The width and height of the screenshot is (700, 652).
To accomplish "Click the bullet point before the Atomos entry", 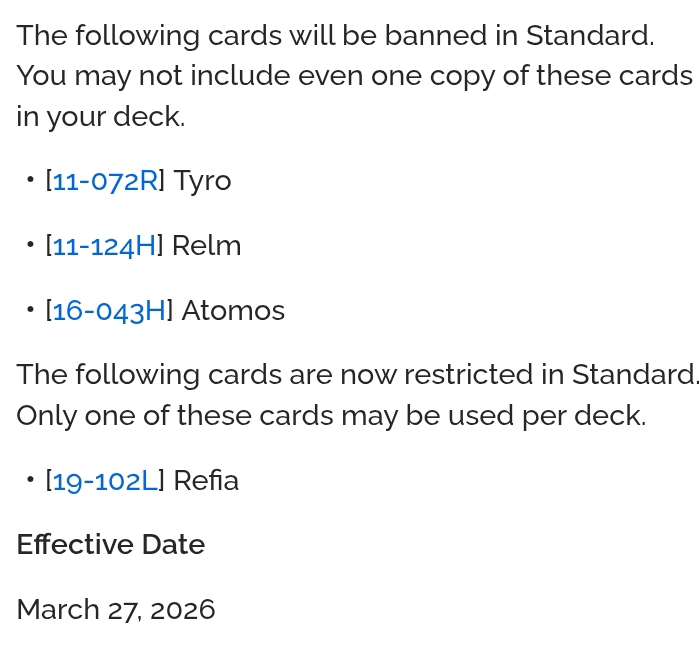I will click(x=31, y=311).
